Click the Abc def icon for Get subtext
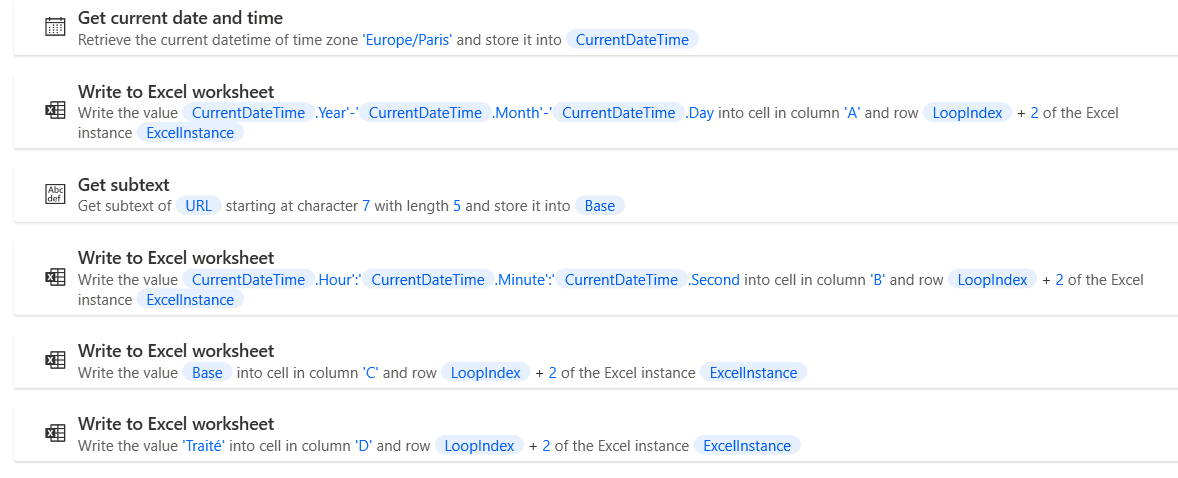Screen dimensions: 1178x478 (x=55, y=195)
